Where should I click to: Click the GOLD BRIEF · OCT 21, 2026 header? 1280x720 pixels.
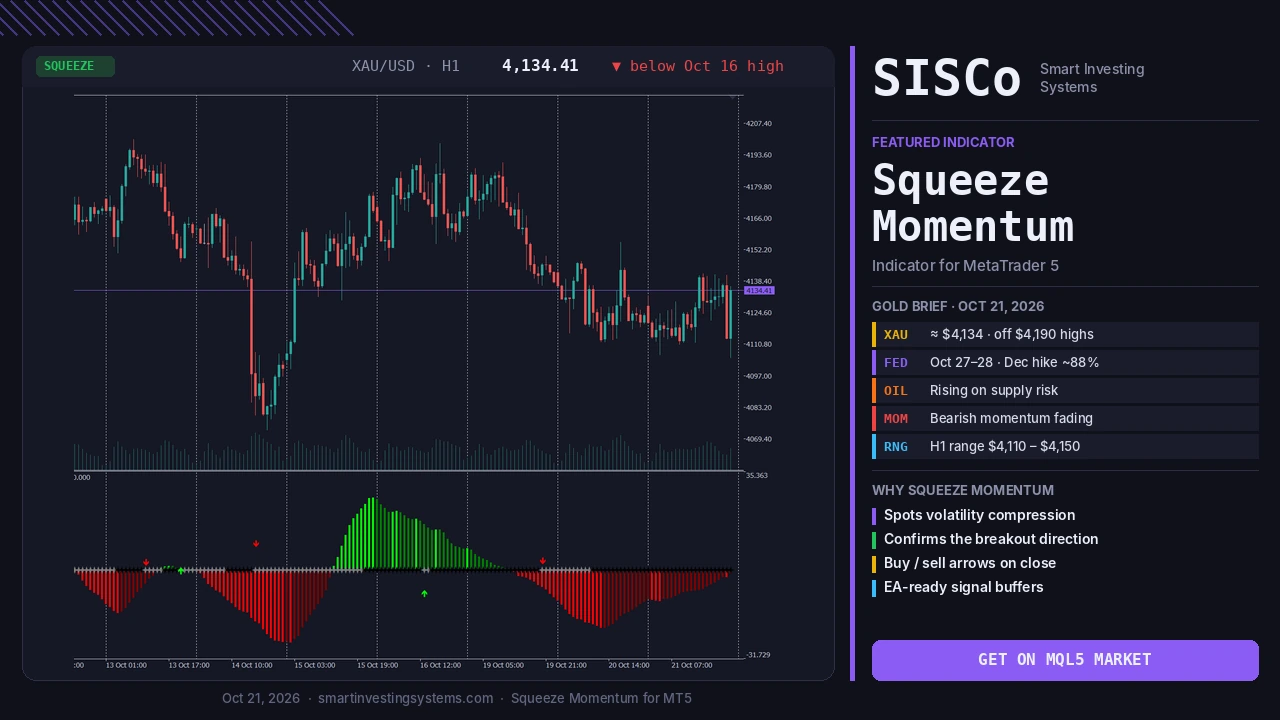coord(958,306)
